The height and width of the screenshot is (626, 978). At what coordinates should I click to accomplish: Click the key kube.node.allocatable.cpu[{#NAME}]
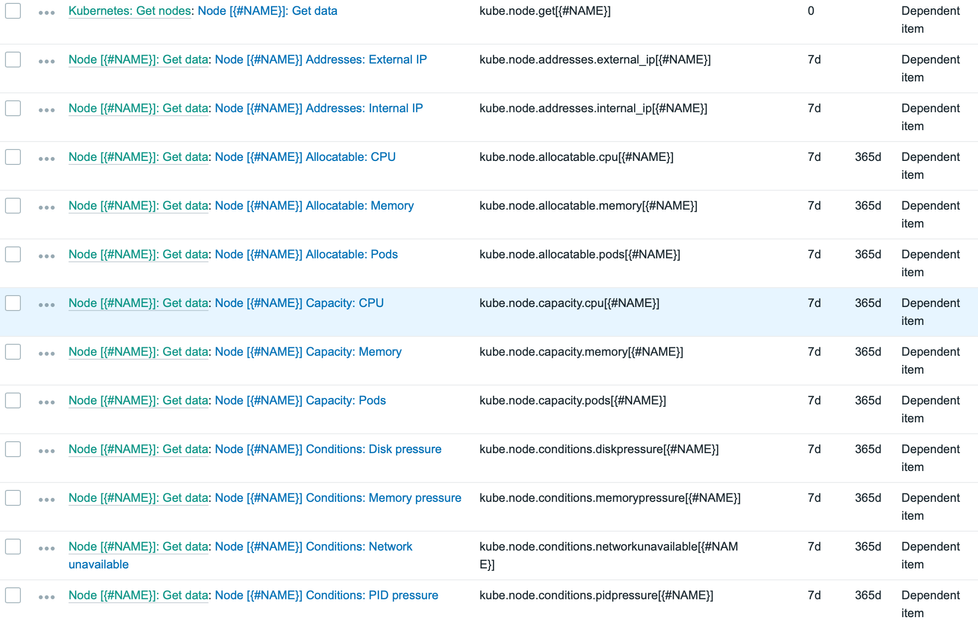click(x=576, y=156)
